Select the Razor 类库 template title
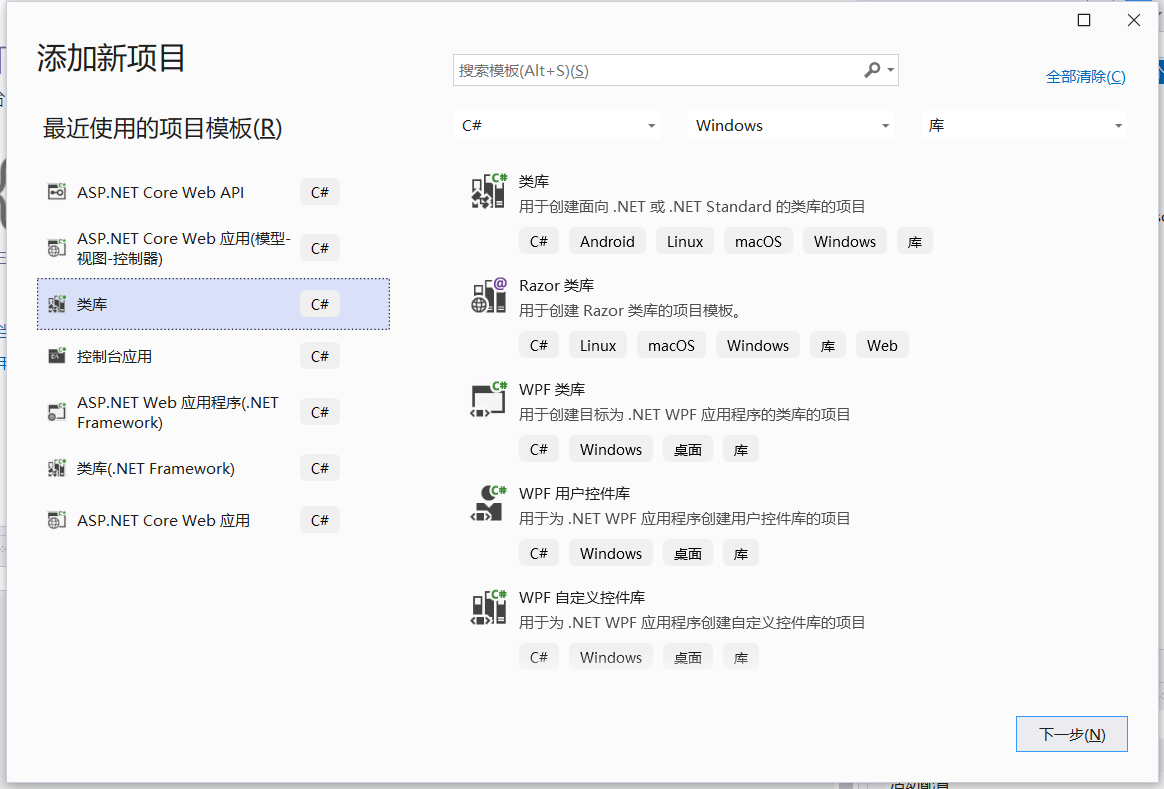 coord(556,286)
